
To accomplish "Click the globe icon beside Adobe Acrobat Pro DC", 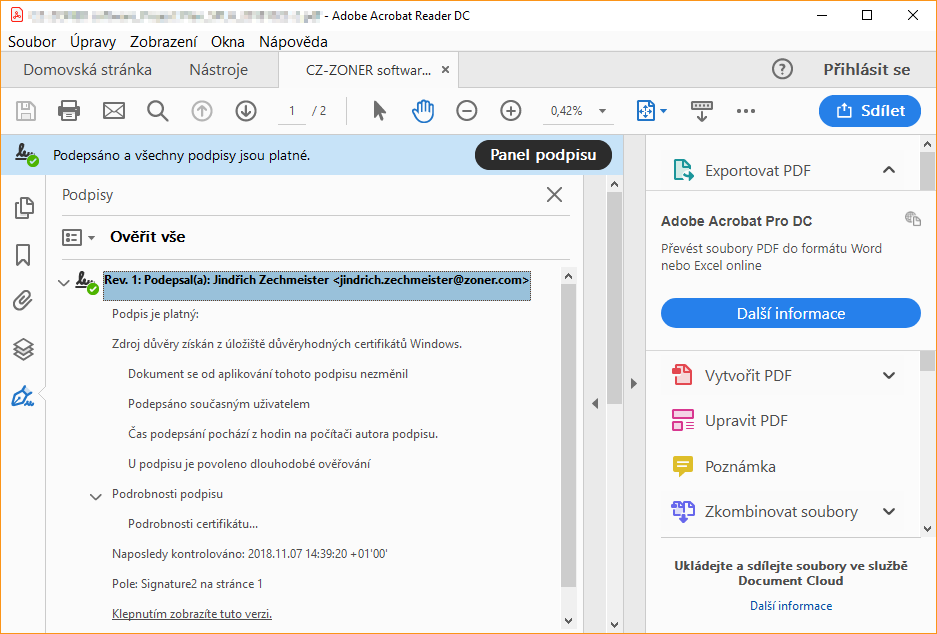I will [x=912, y=219].
